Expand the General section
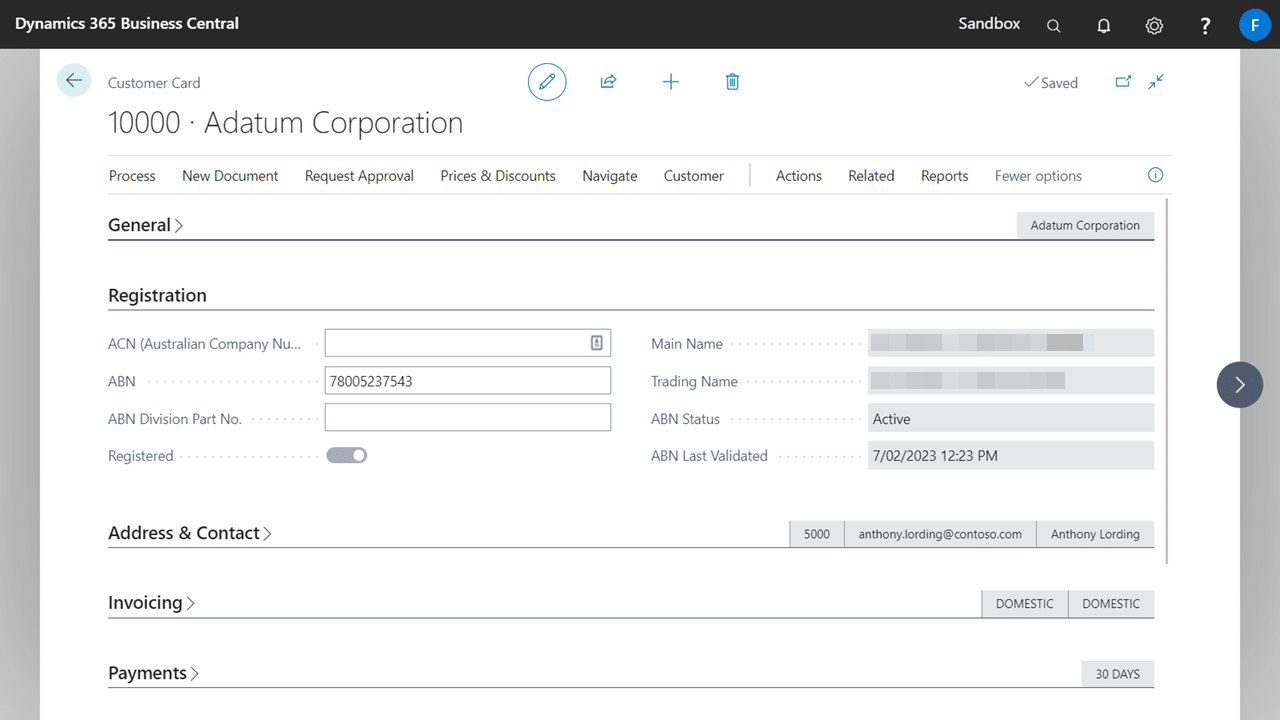1280x720 pixels. (145, 225)
